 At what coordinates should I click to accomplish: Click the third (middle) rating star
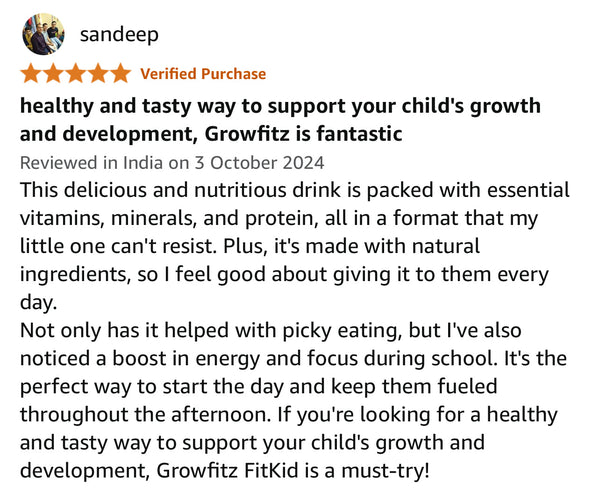point(76,73)
